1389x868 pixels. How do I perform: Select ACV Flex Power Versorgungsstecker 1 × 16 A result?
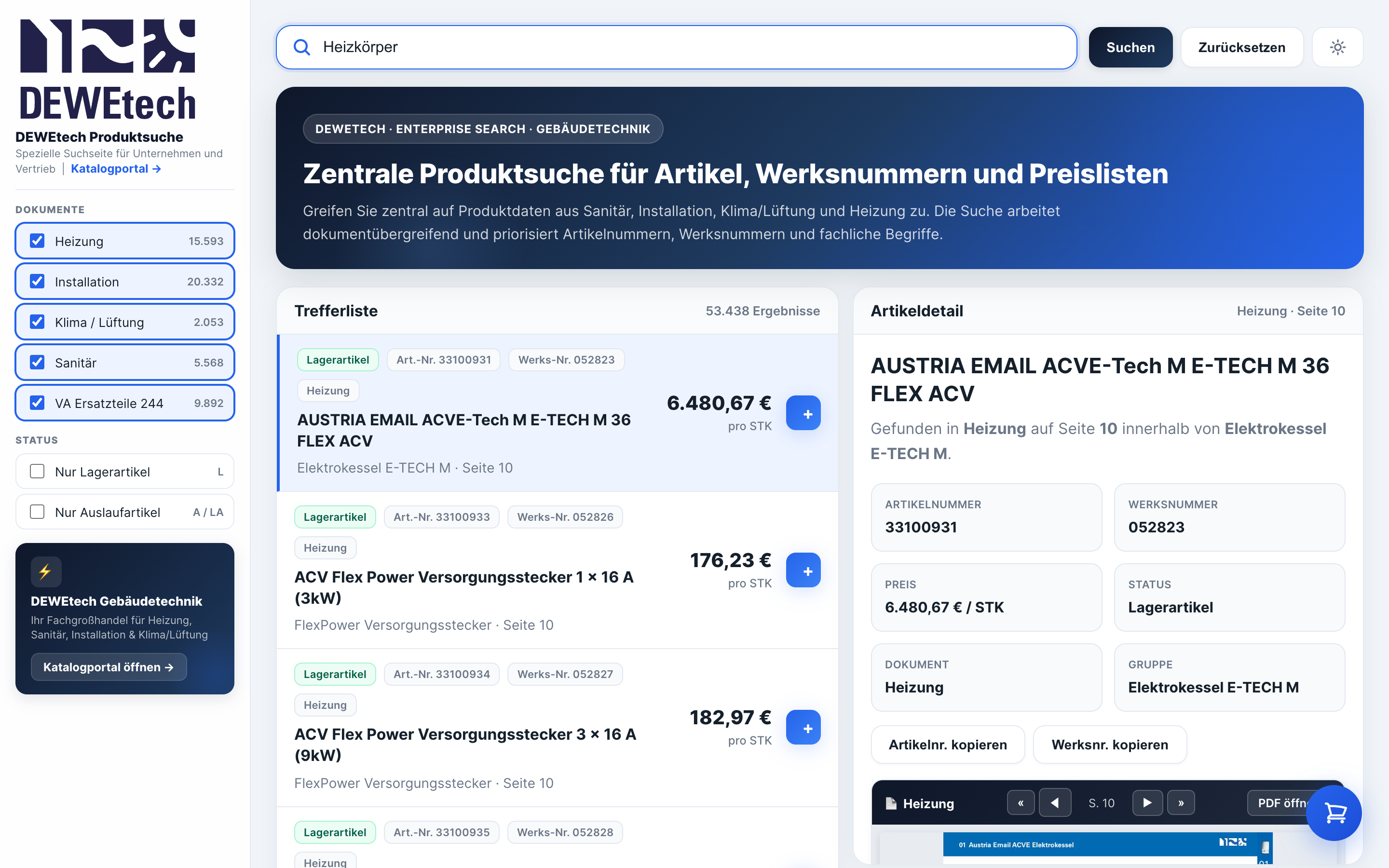558,570
